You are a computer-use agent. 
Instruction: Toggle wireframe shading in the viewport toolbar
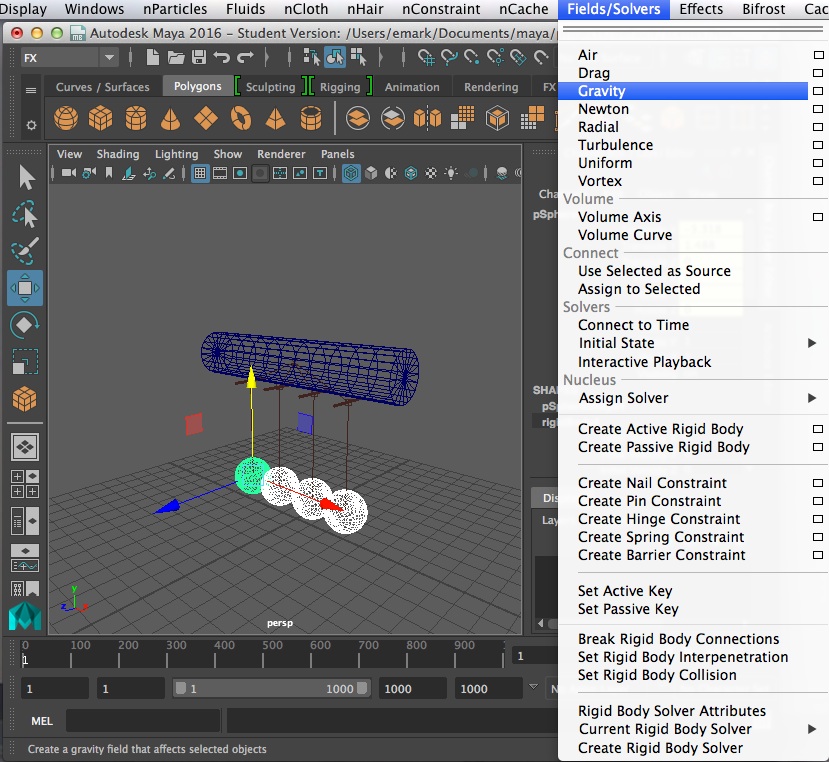352,173
